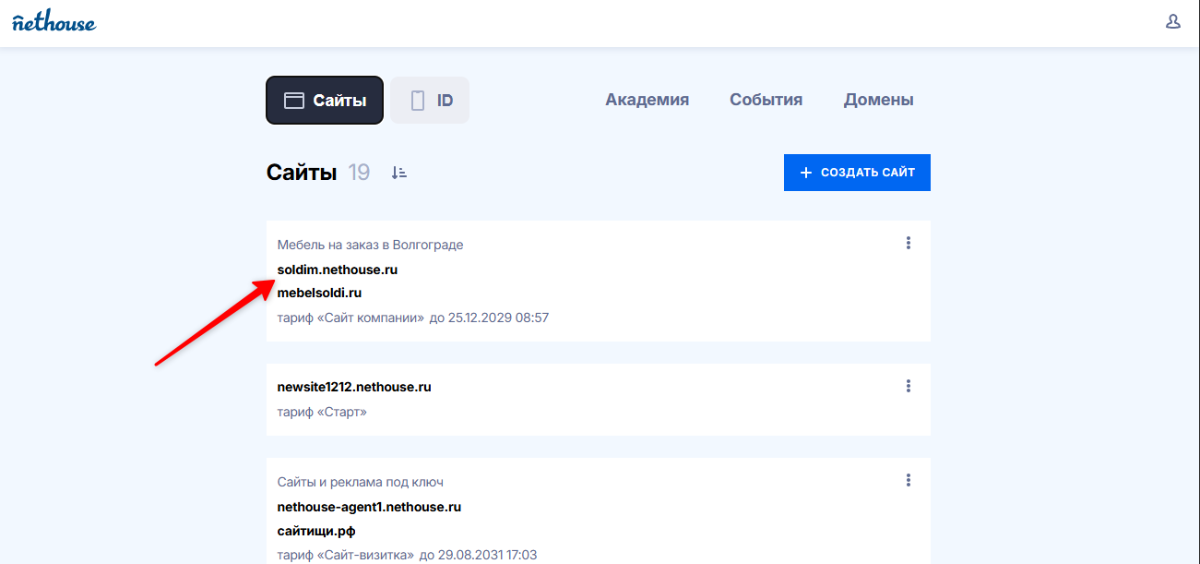Click the tariff text «Старт»
1200x564 pixels.
[322, 412]
